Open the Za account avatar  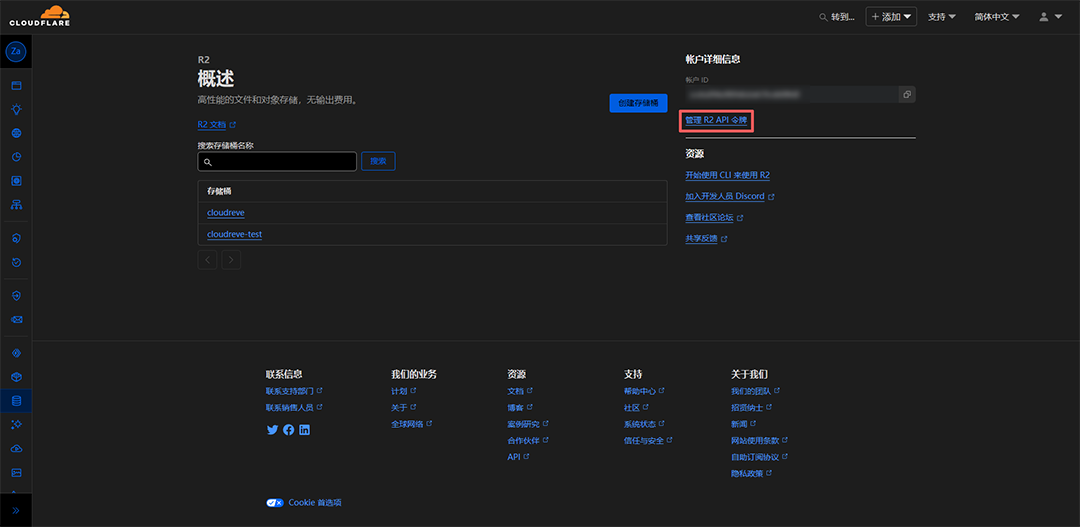(x=16, y=52)
